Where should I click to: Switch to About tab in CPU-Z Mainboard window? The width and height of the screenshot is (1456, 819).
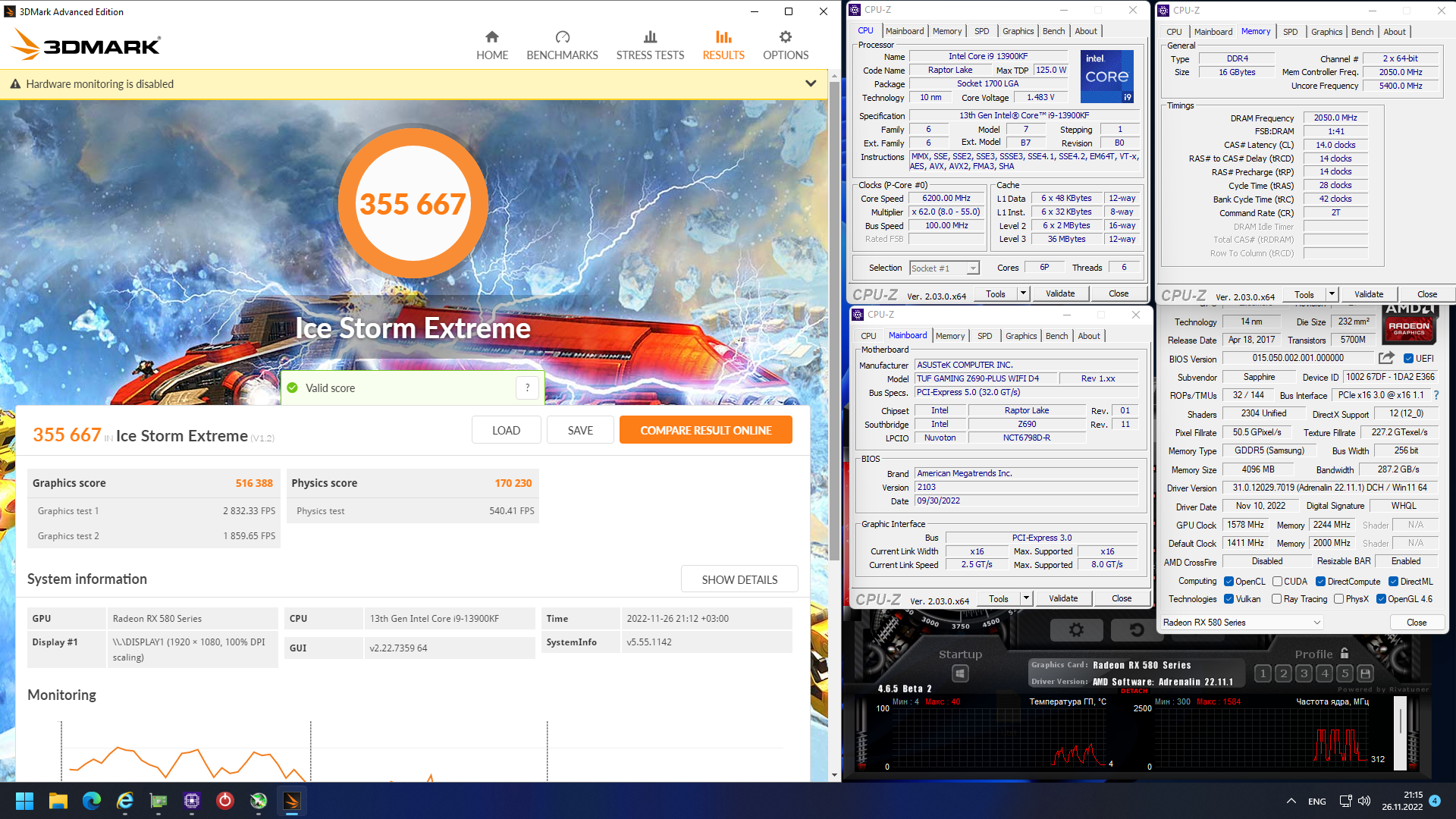coord(1089,336)
